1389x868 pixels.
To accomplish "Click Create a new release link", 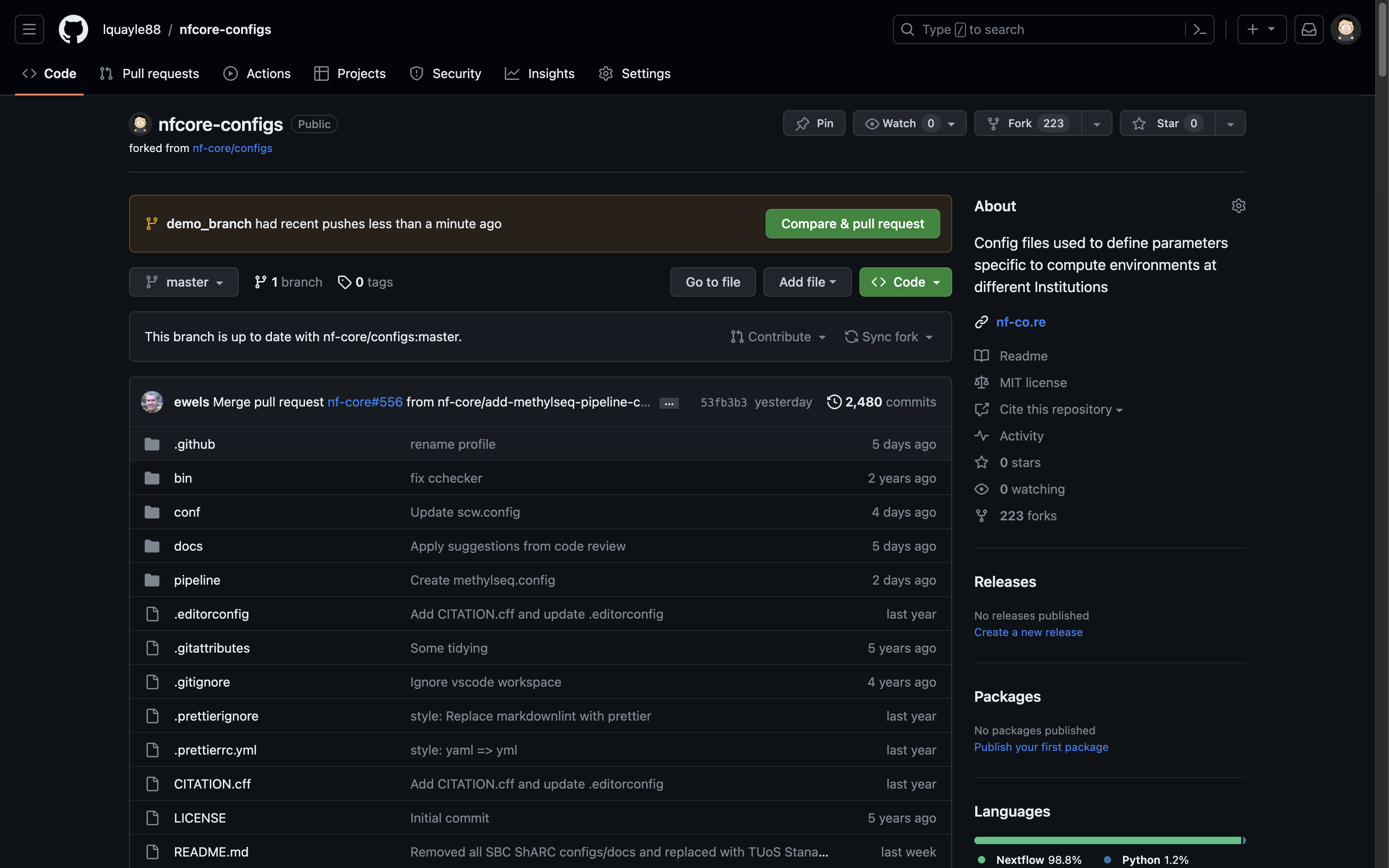I will click(1028, 632).
